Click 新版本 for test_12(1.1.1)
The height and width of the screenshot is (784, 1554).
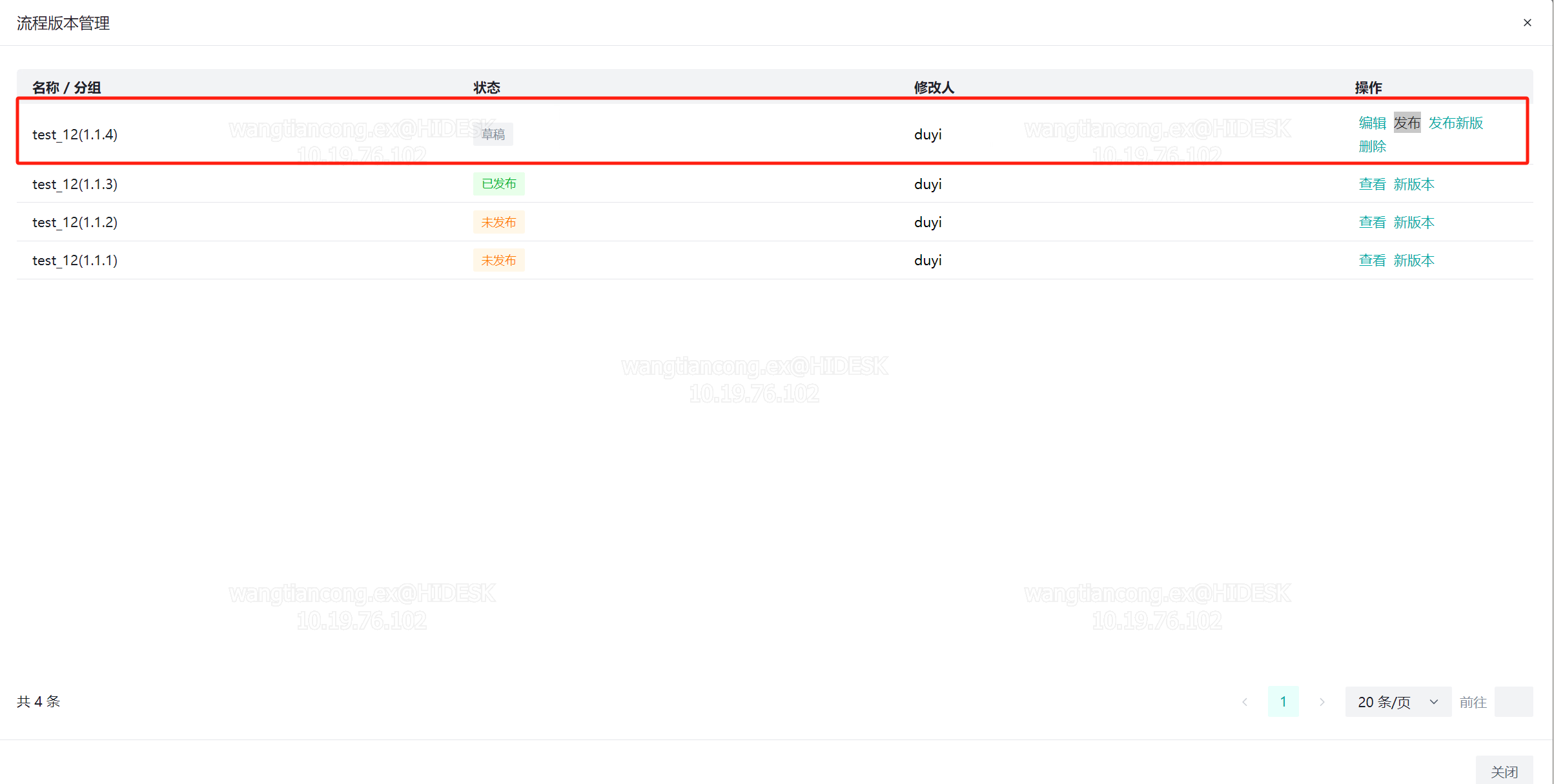pos(1414,260)
